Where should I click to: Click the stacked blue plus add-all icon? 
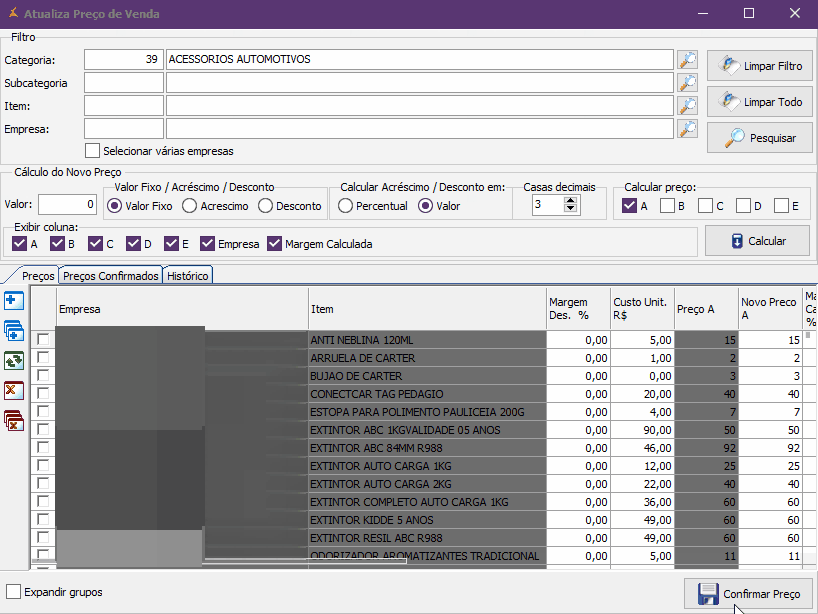point(14,331)
